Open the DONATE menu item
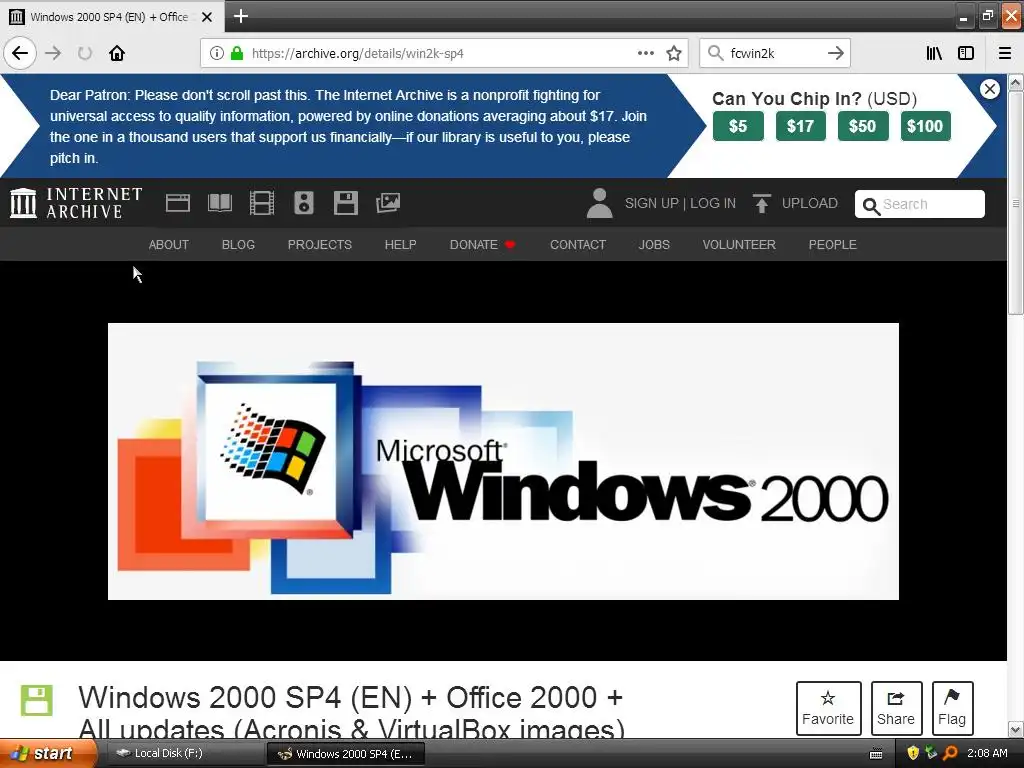1024x768 pixels. pyautogui.click(x=482, y=245)
